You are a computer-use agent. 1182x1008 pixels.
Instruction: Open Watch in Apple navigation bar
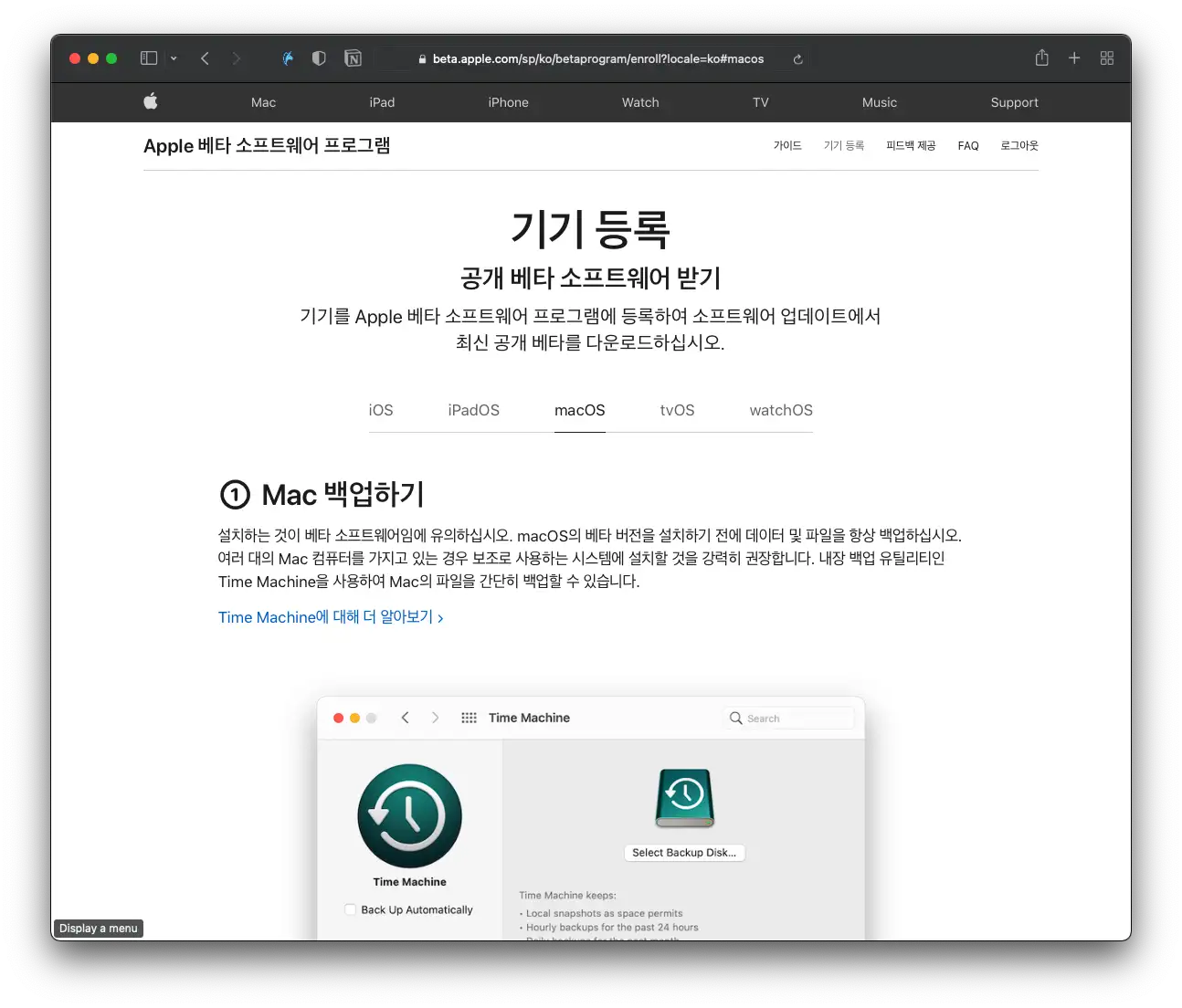640,102
